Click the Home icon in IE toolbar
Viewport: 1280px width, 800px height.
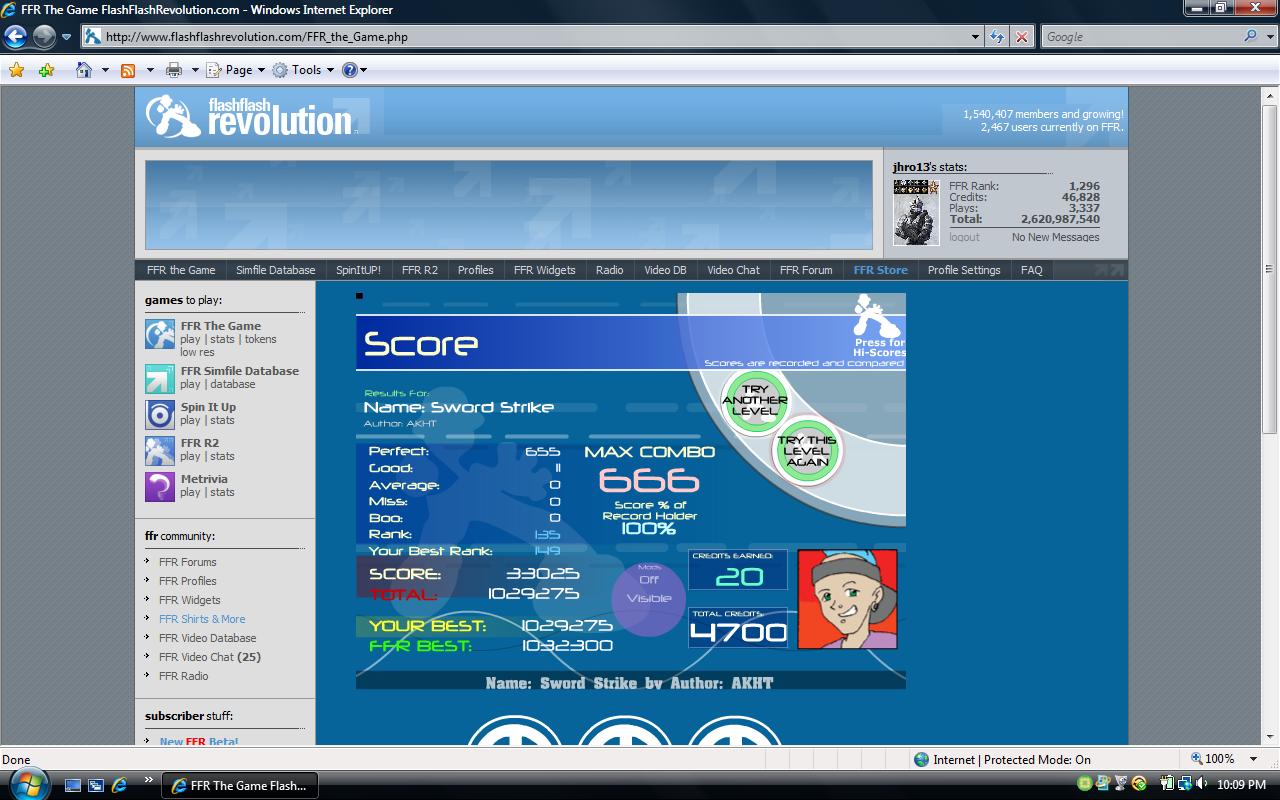tap(84, 70)
